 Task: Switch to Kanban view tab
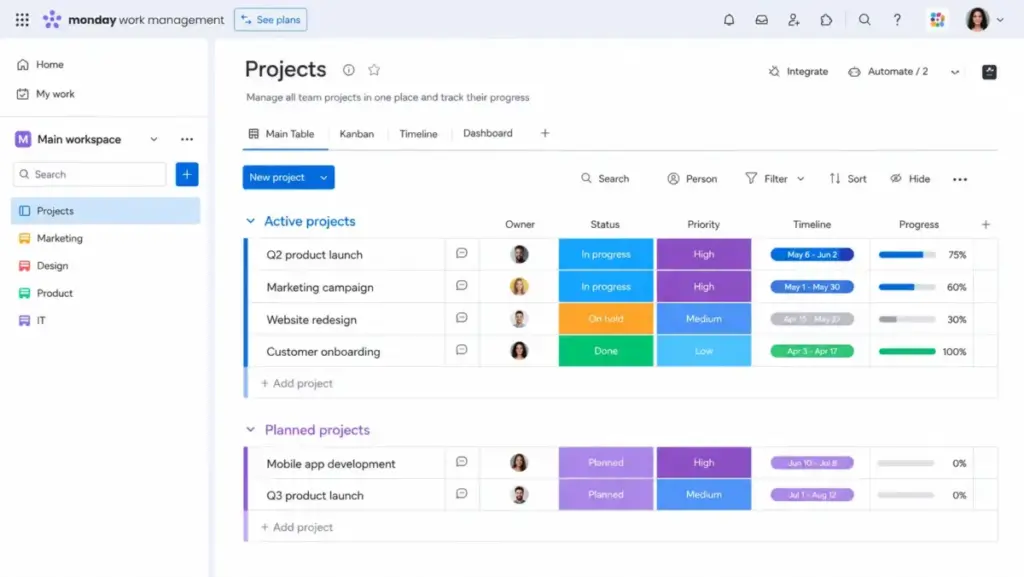pos(357,134)
